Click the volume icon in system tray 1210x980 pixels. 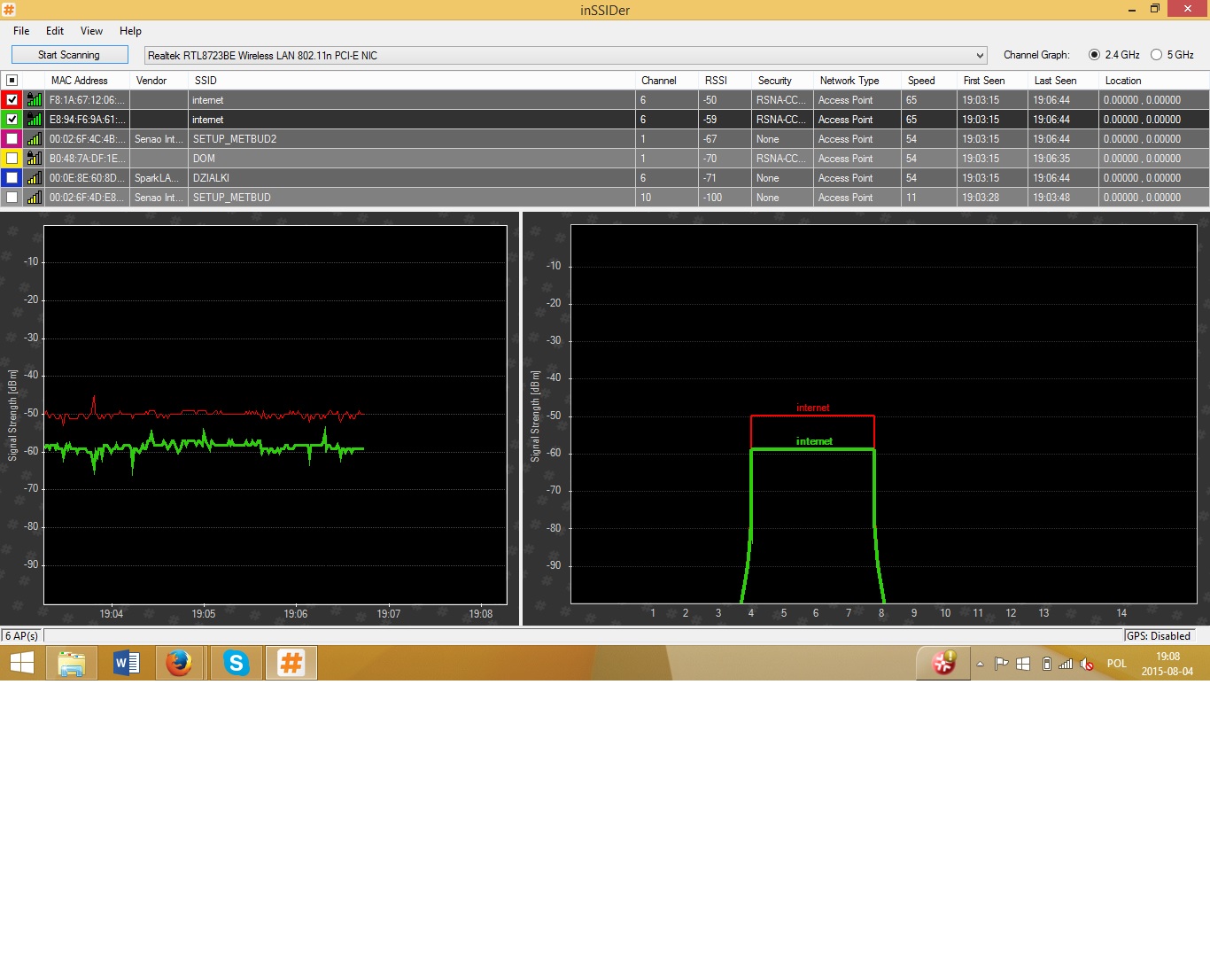tap(1087, 664)
